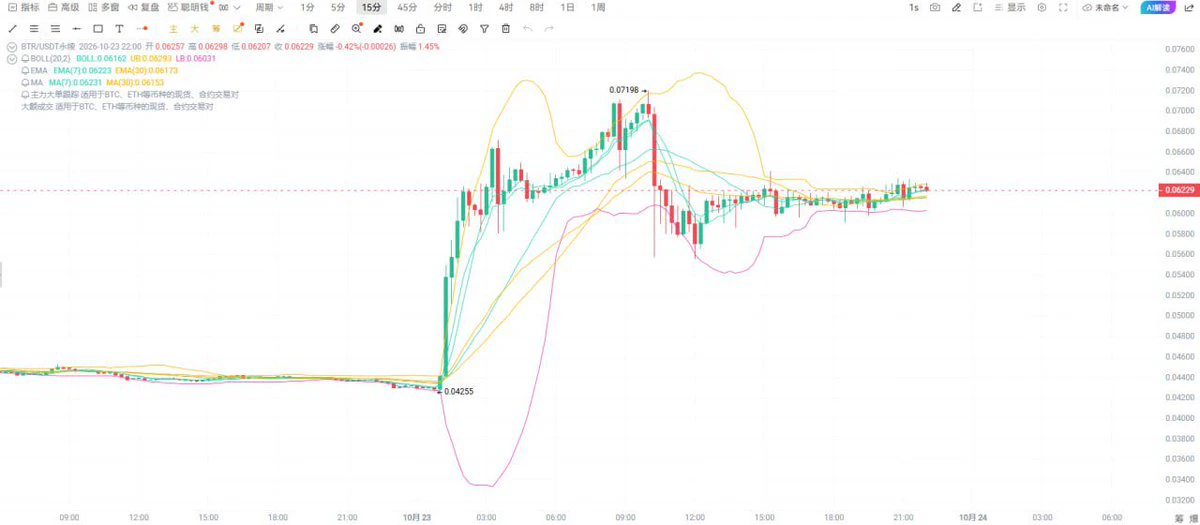This screenshot has height=525, width=1200.
Task: Click the share export icon
Action: [1188, 8]
